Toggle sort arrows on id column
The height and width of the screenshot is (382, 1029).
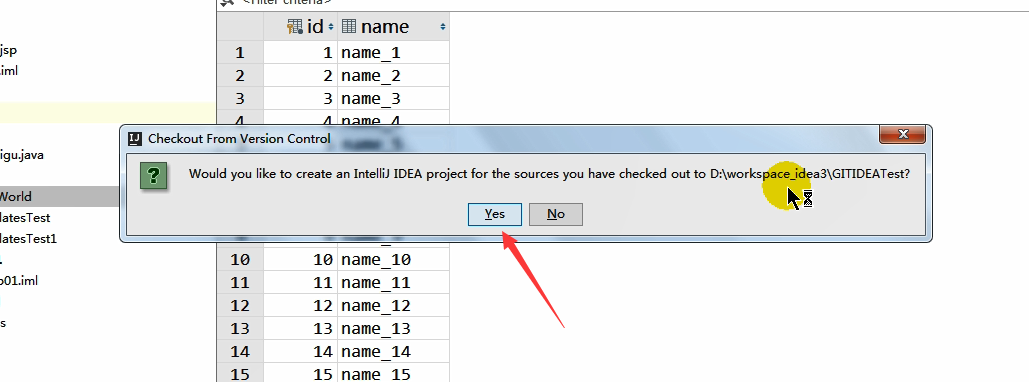tap(331, 27)
